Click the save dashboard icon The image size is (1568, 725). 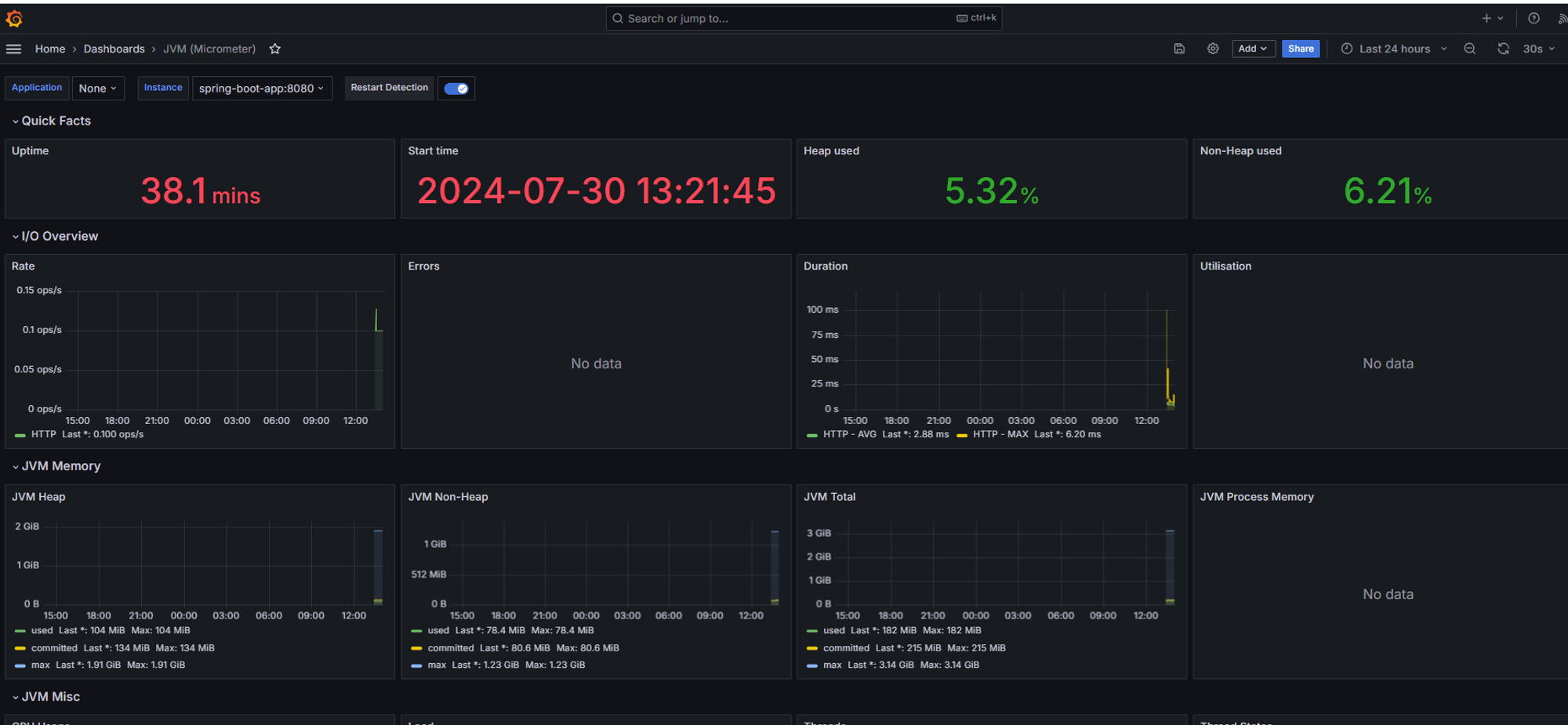pos(1179,49)
